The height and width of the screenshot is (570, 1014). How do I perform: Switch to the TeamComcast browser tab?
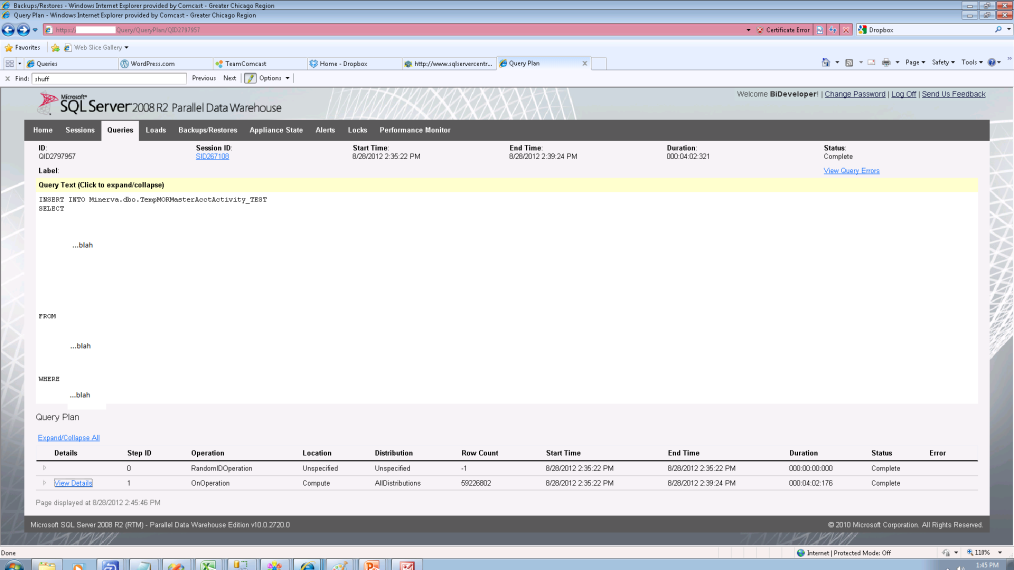[x=261, y=63]
